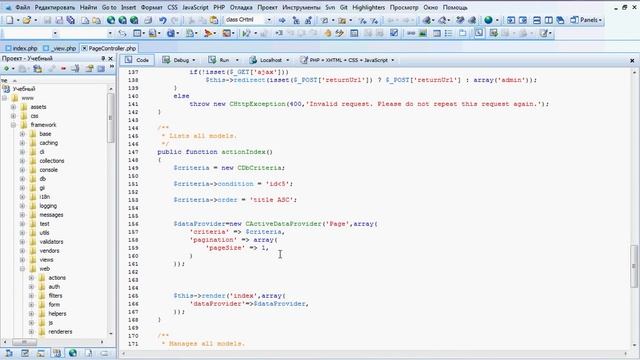Pin the project panel
This screenshot has width=640, height=360.
[103, 59]
